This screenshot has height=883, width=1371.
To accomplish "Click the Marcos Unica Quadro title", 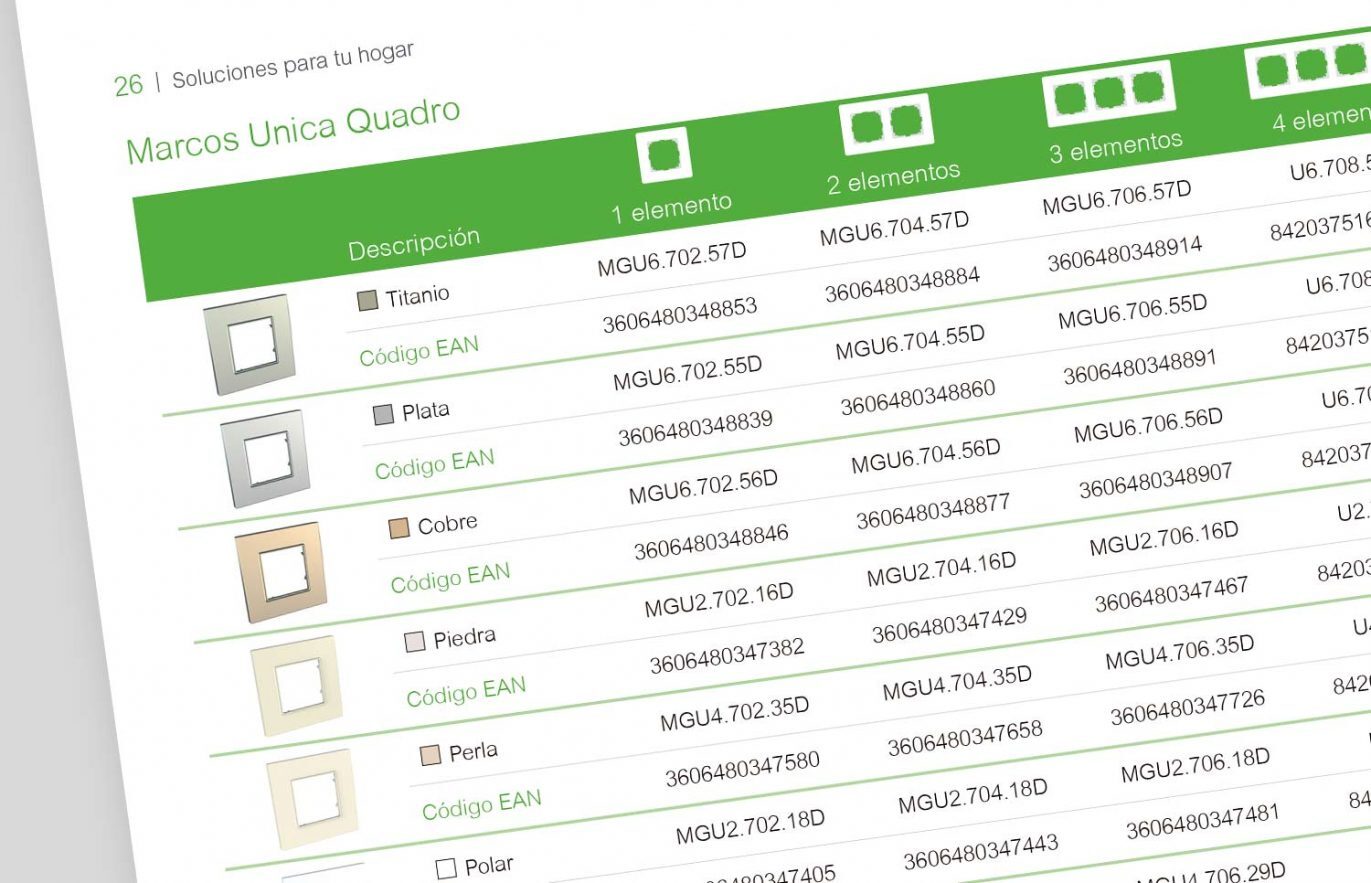I will click(x=293, y=130).
